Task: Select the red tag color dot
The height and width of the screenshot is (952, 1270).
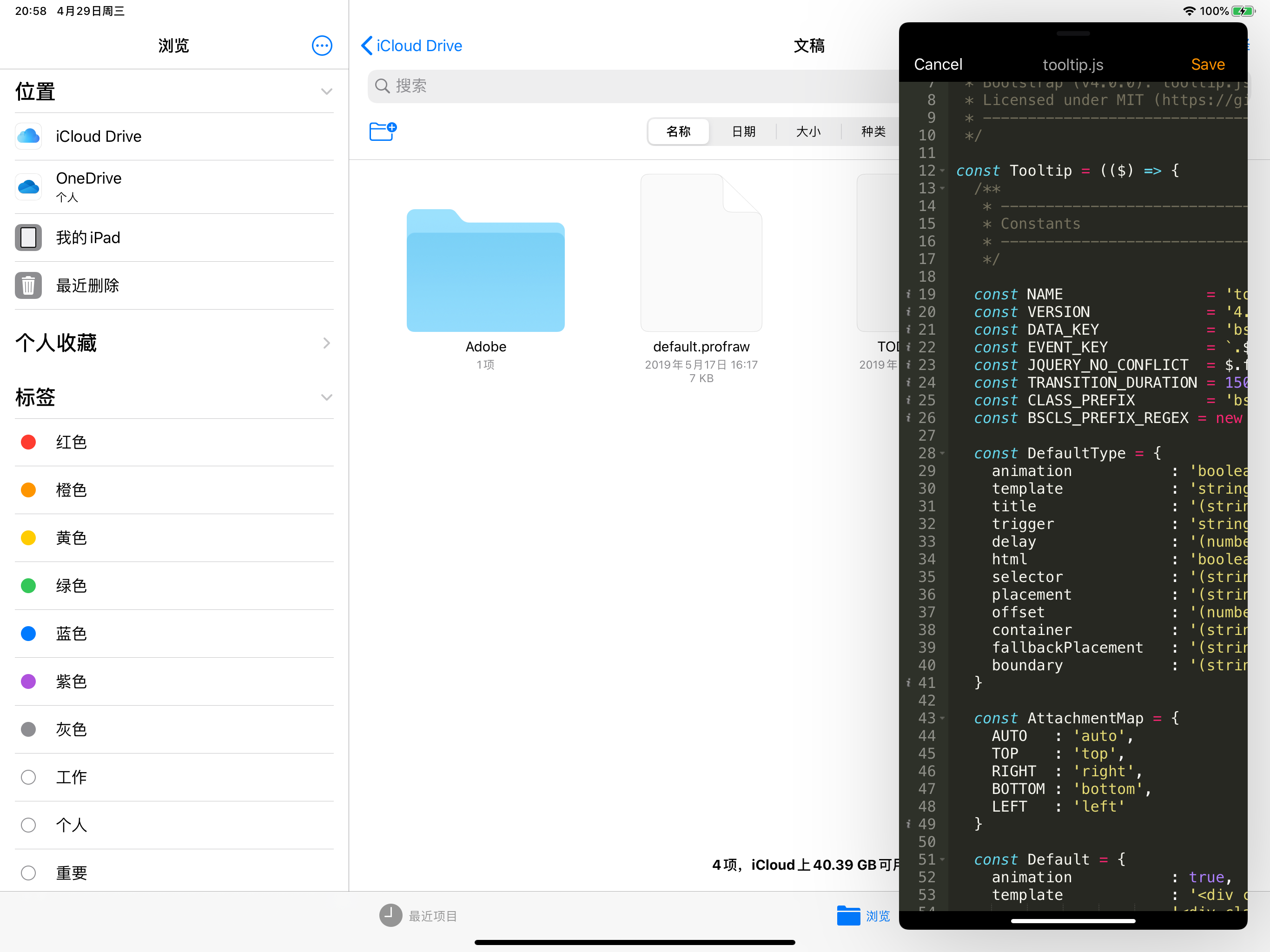Action: [28, 442]
